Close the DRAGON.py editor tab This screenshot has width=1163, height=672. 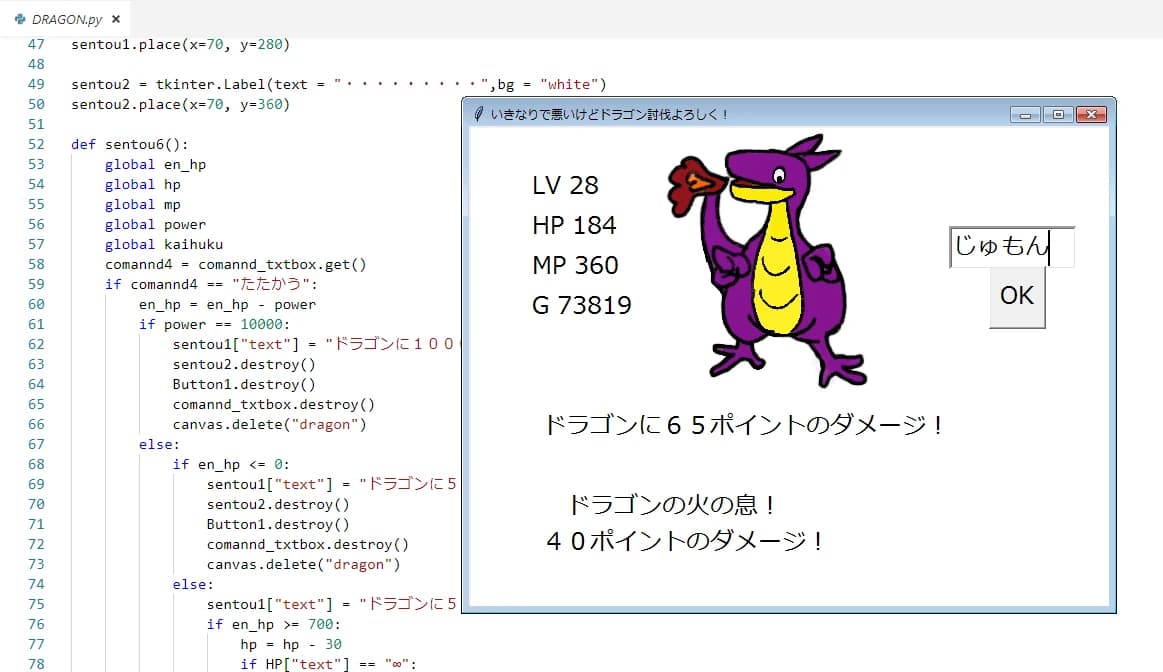pyautogui.click(x=116, y=19)
